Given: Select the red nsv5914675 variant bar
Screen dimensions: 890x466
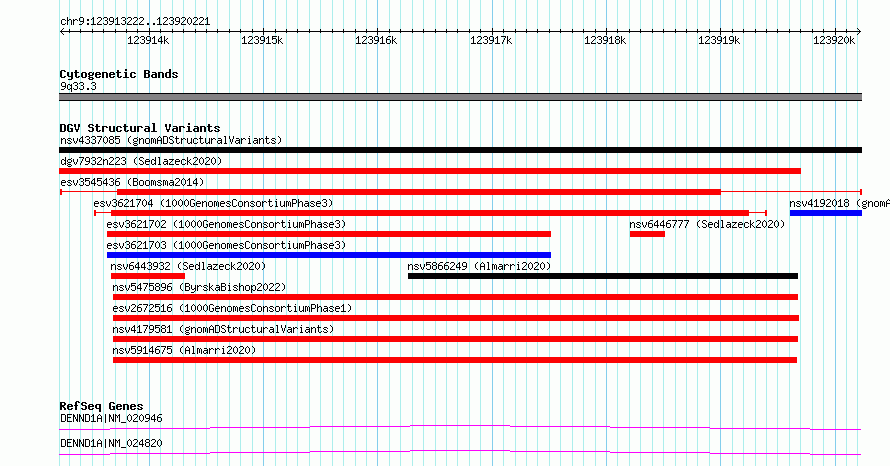Looking at the screenshot, I should click(x=455, y=360).
